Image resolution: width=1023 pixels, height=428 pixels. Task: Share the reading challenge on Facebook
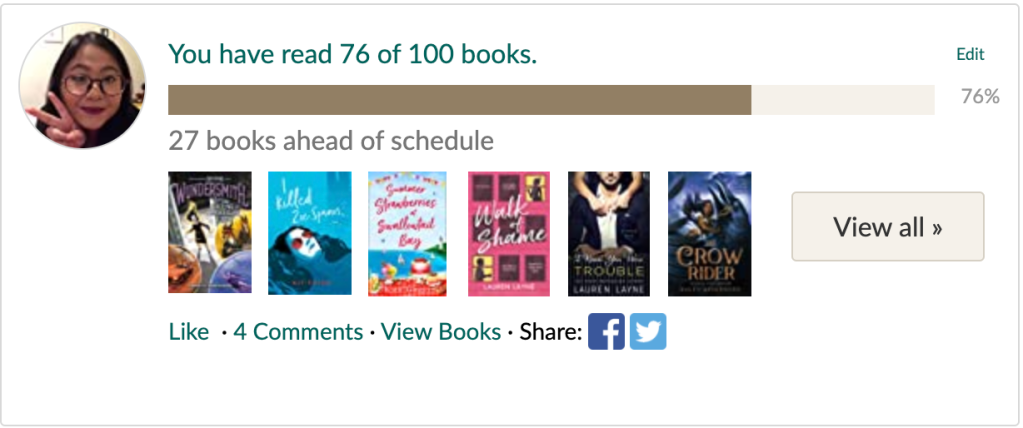tap(606, 332)
